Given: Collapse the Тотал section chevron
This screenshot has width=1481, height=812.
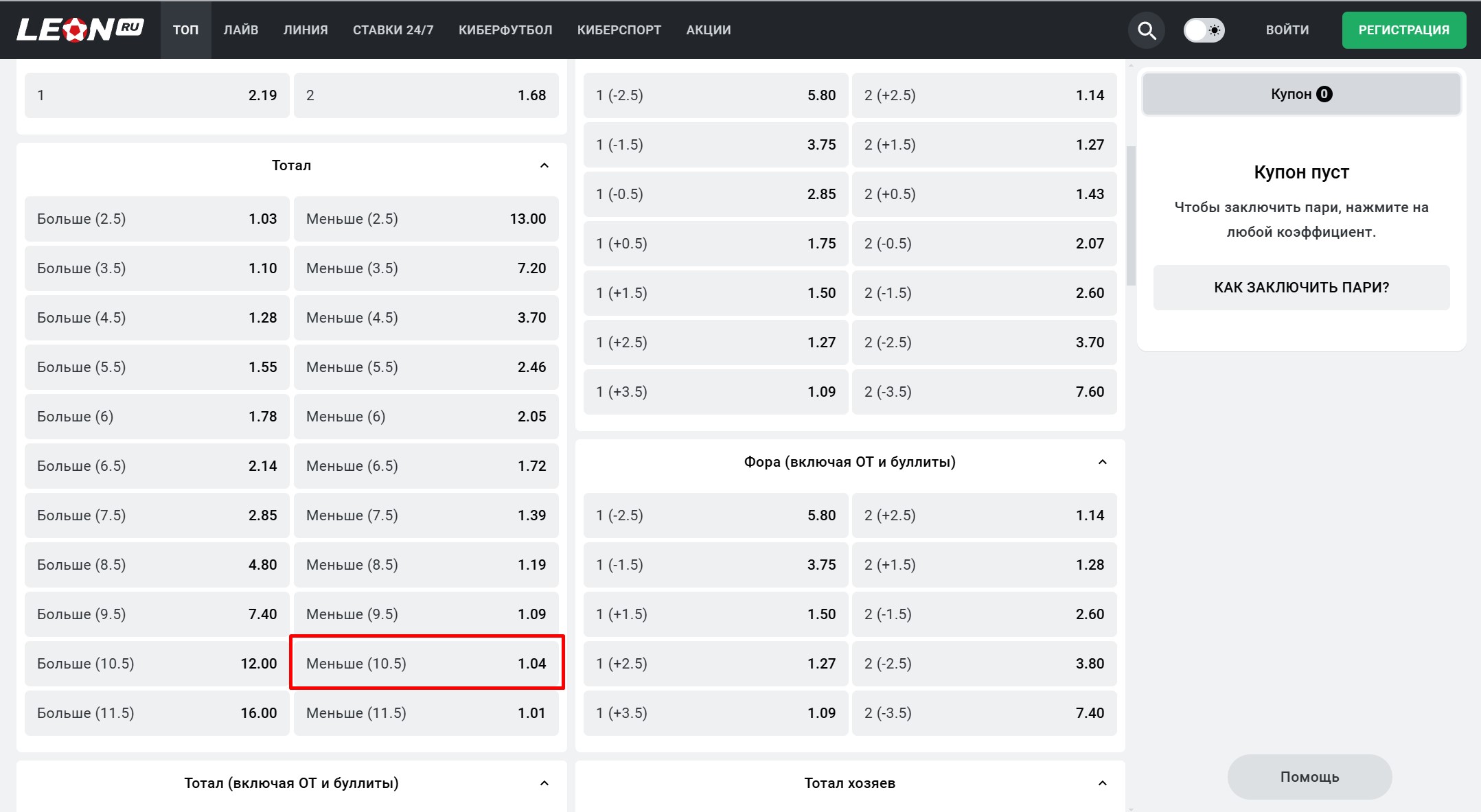Looking at the screenshot, I should [x=544, y=165].
